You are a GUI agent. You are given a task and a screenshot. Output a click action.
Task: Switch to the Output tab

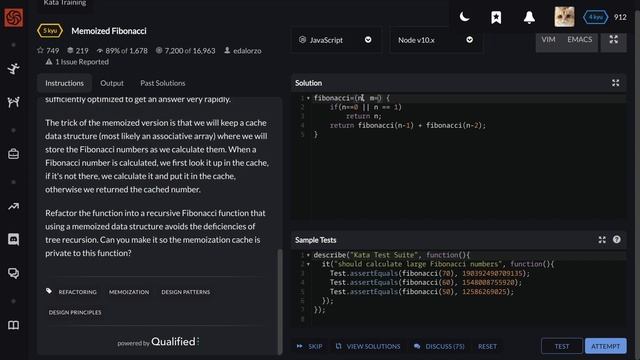point(112,83)
